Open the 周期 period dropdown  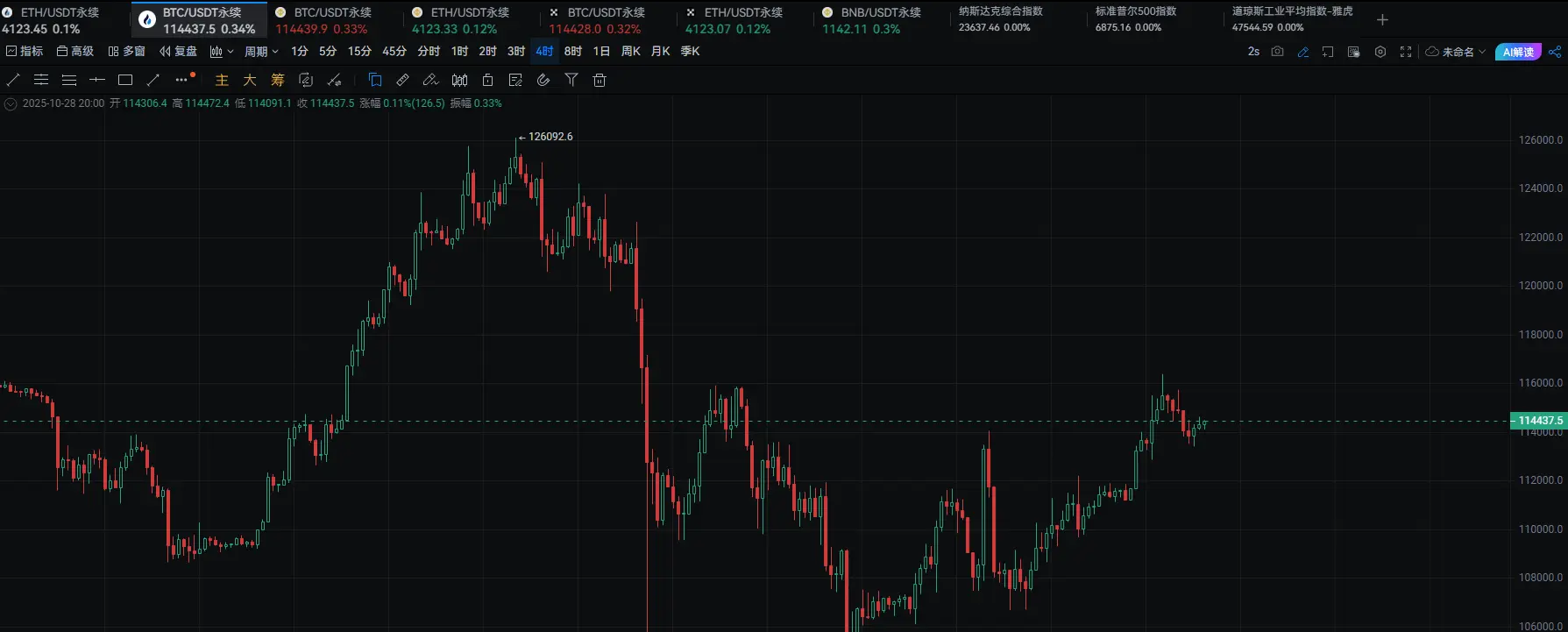261,52
